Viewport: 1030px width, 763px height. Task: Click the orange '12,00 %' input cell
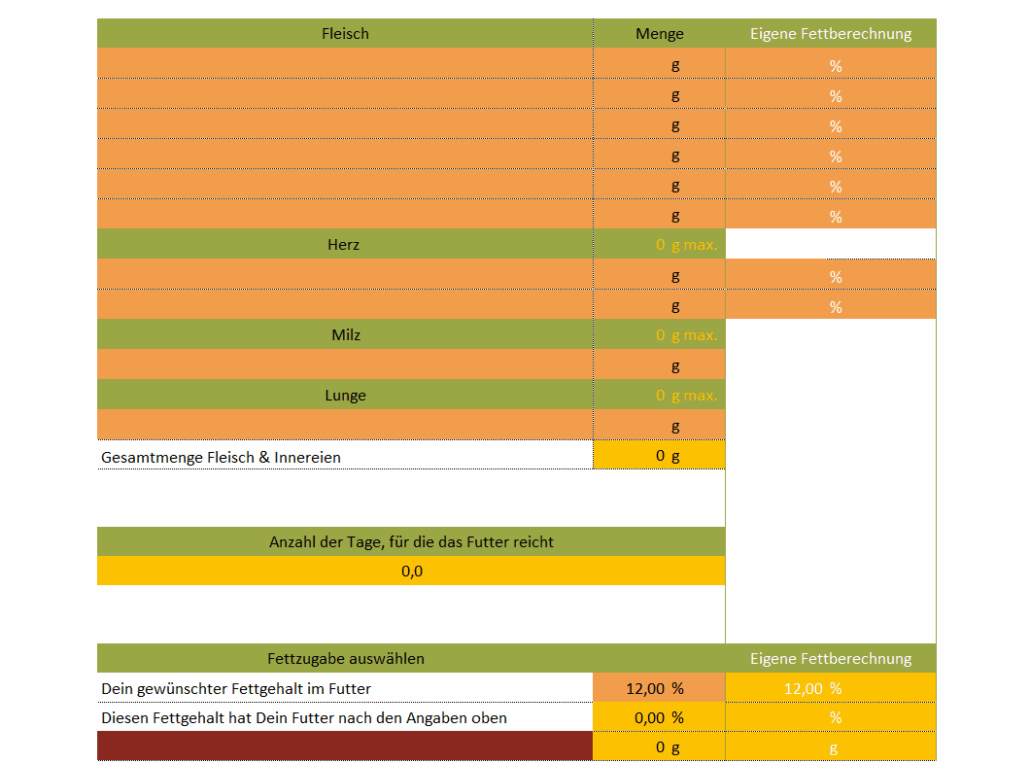pyautogui.click(x=660, y=687)
